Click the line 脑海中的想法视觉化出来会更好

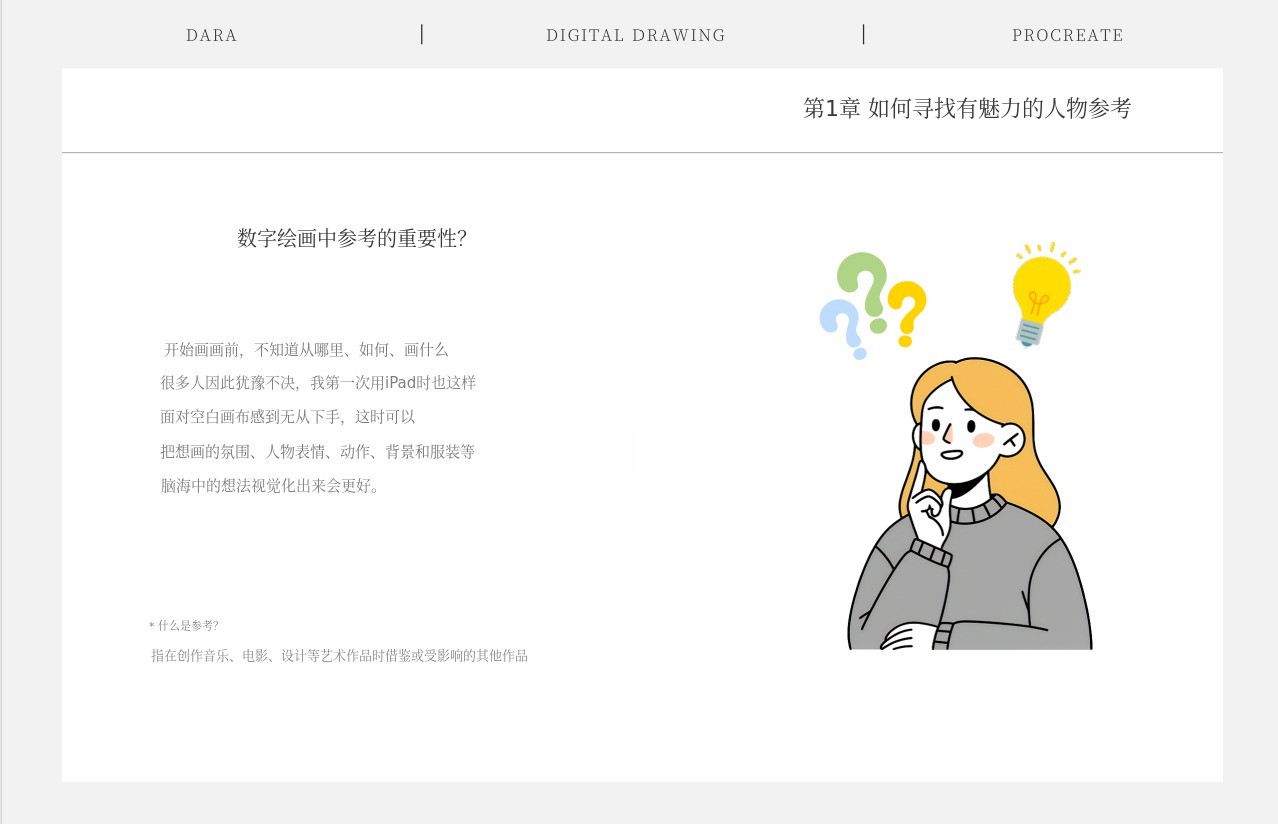pos(270,486)
